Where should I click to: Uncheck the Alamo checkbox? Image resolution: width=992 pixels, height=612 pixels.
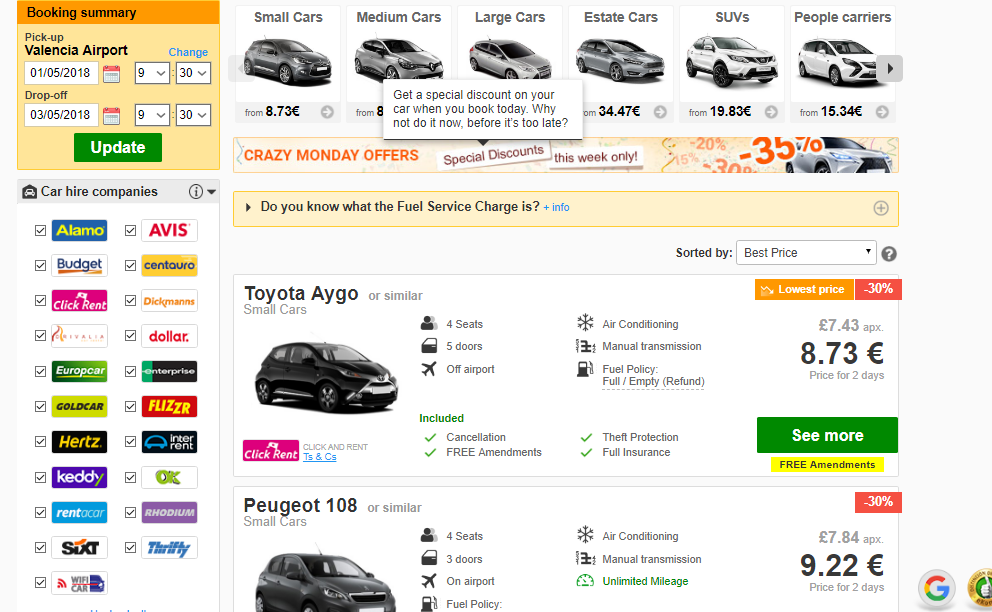click(x=40, y=230)
